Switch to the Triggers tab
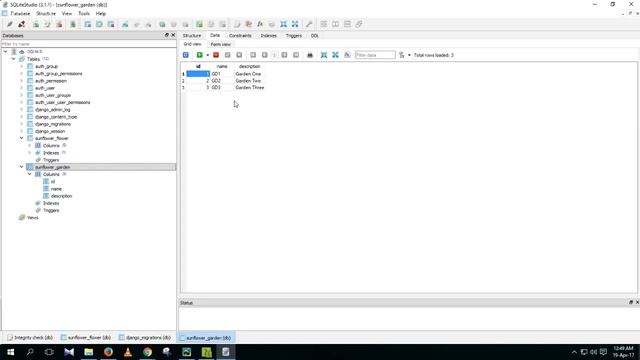 pos(294,36)
